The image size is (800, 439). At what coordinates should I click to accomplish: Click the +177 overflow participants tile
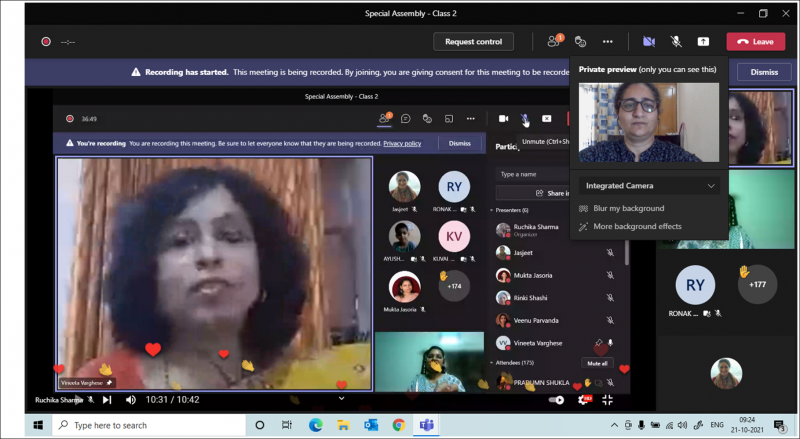click(757, 284)
